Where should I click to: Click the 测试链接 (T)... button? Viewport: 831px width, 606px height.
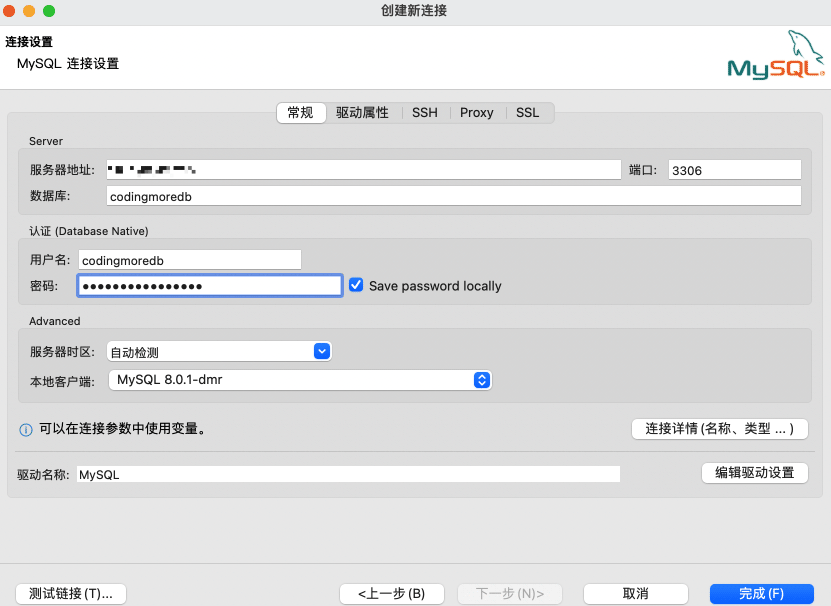(x=71, y=593)
